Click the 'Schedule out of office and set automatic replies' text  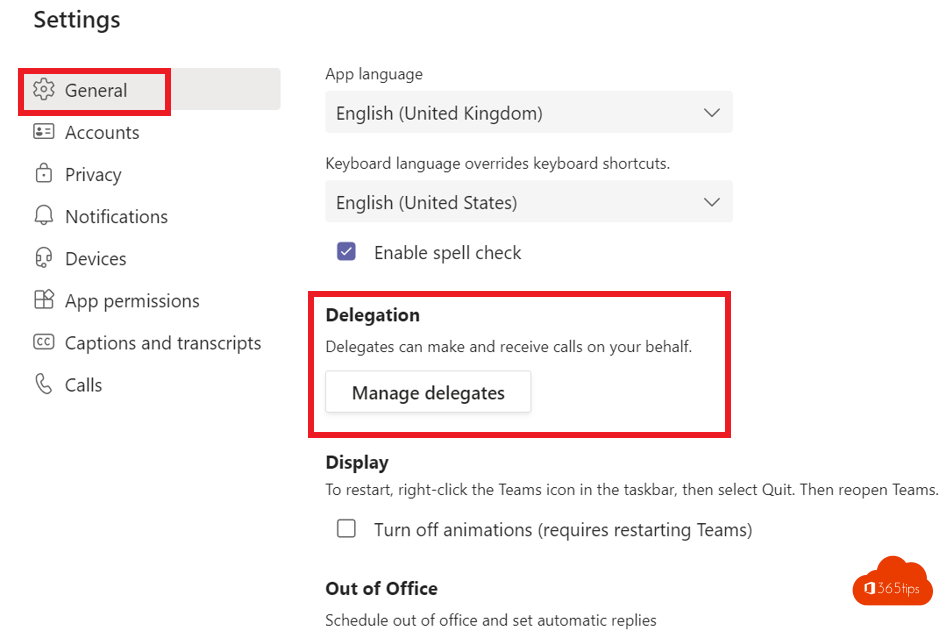point(491,620)
